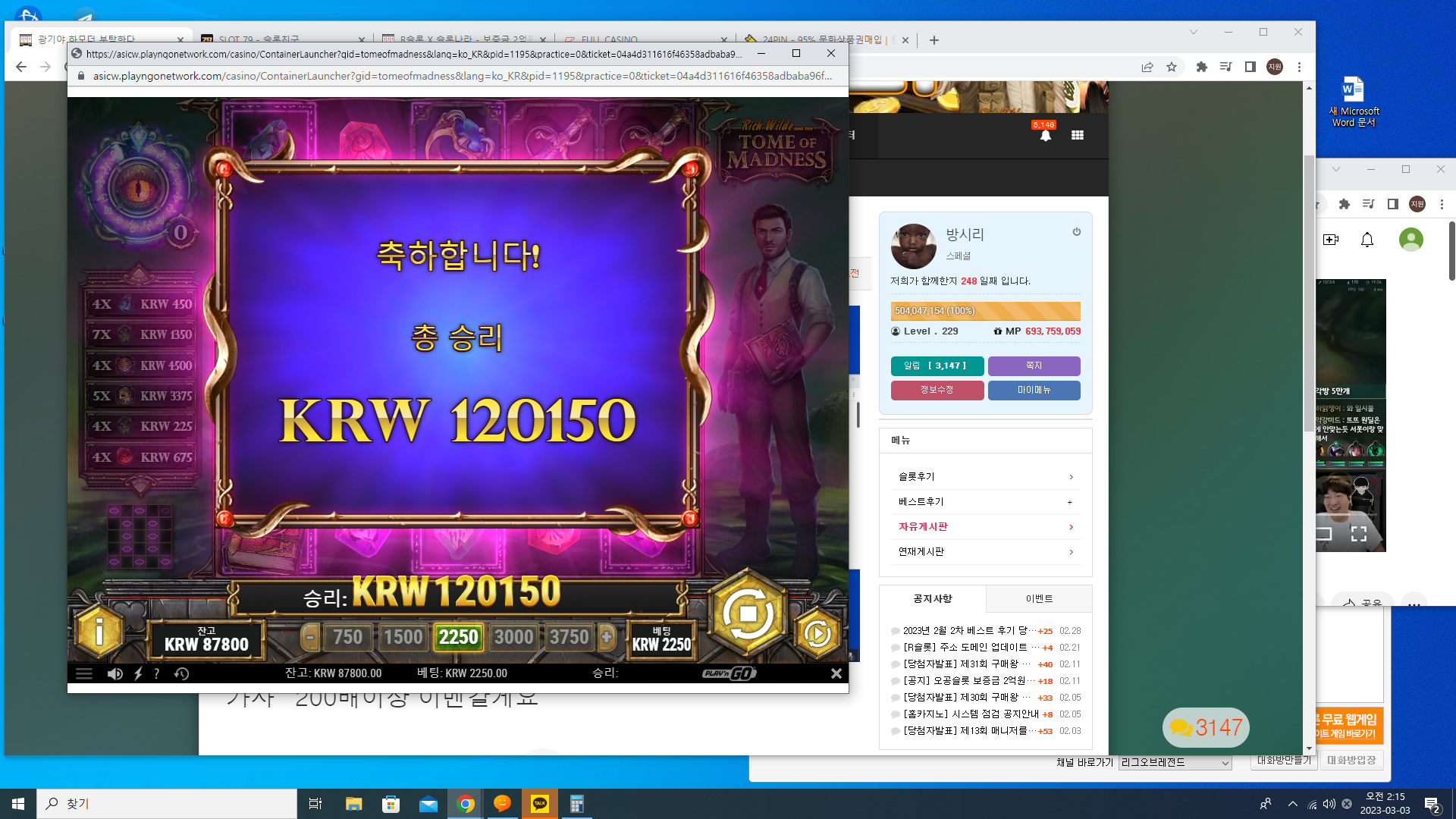Expand the 베스트후기 menu item
Image resolution: width=1456 pixels, height=819 pixels.
click(x=986, y=501)
